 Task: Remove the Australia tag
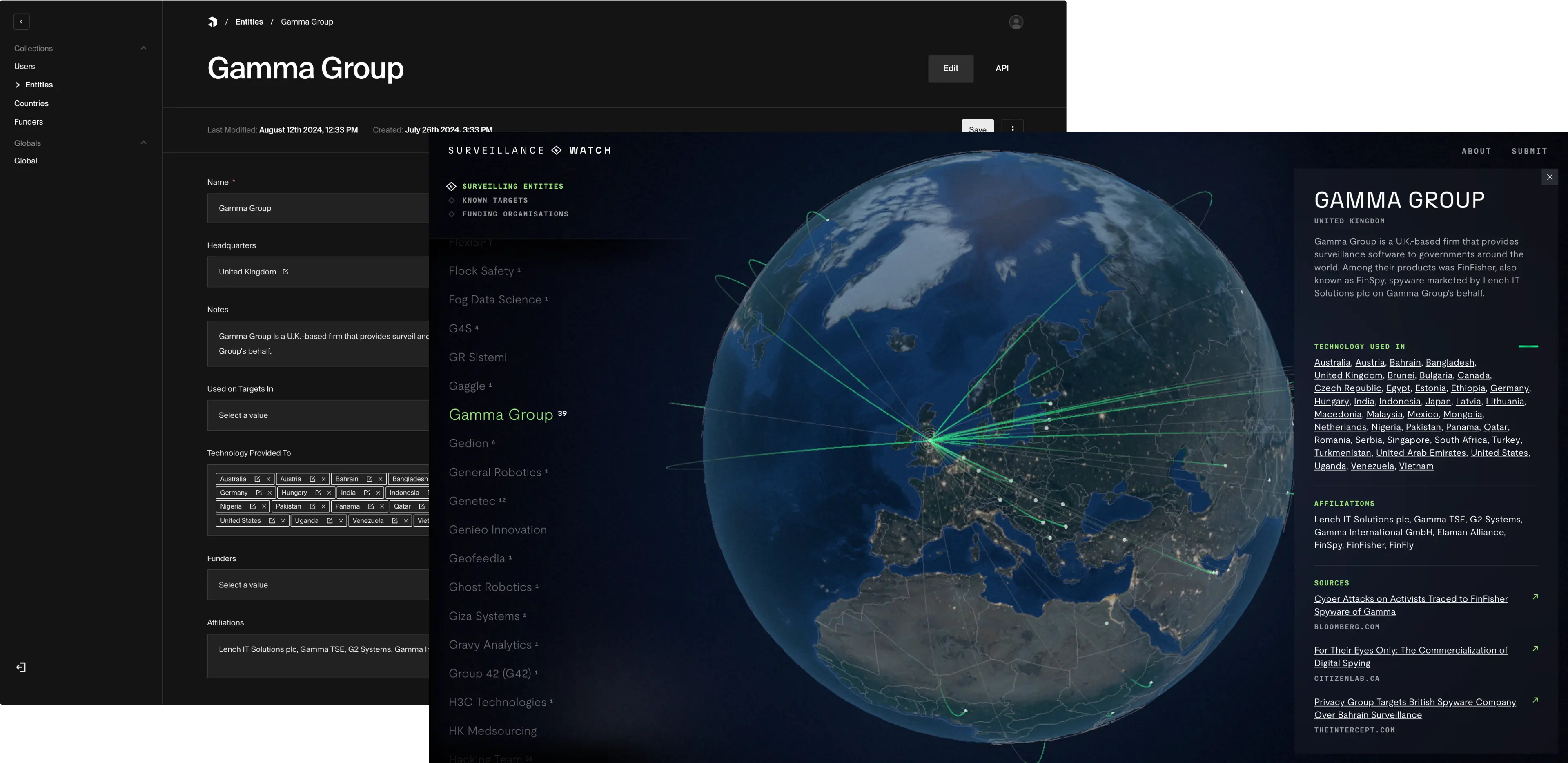coord(268,479)
